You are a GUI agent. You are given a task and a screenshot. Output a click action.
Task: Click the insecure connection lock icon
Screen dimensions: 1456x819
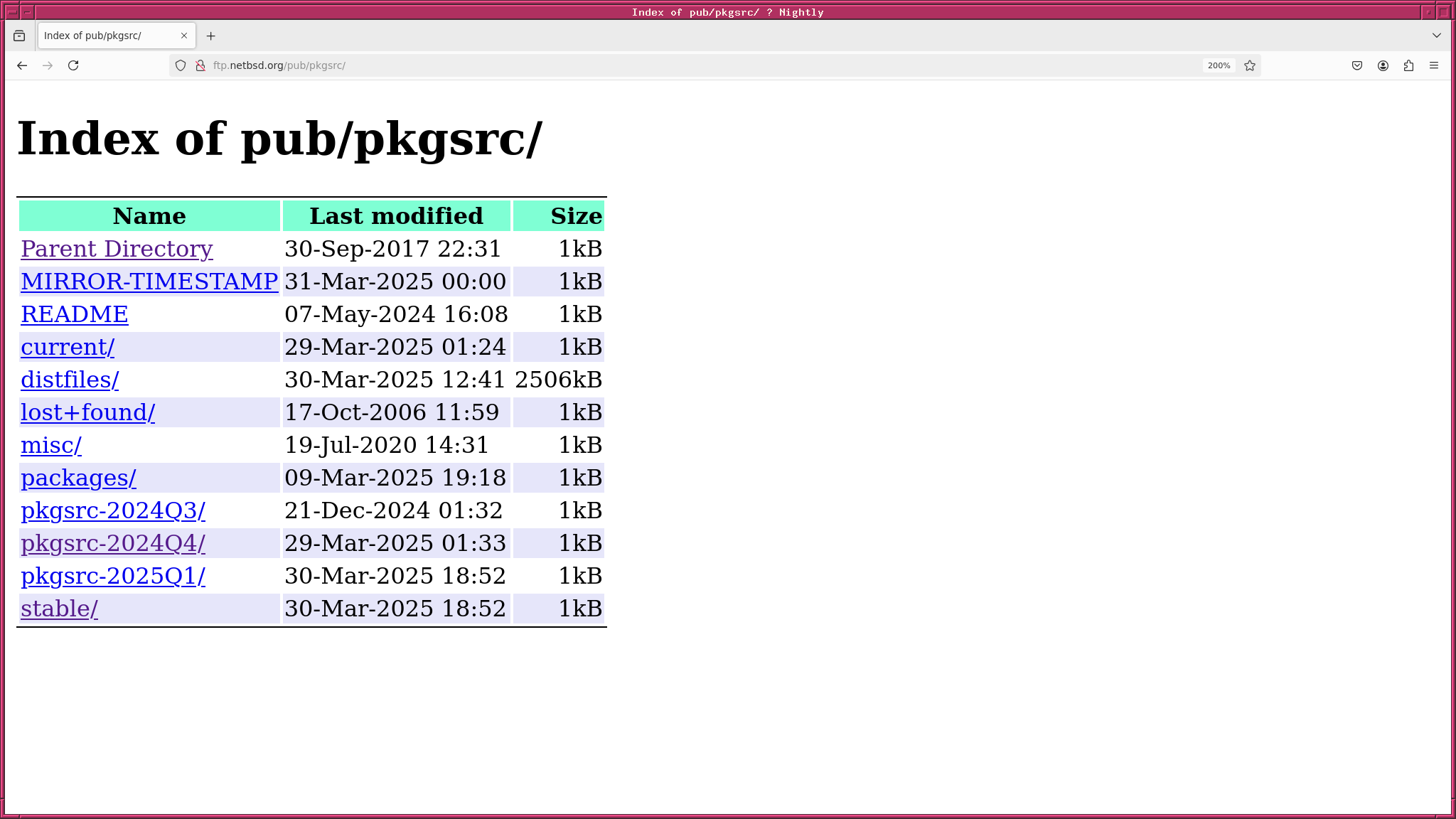tap(200, 65)
